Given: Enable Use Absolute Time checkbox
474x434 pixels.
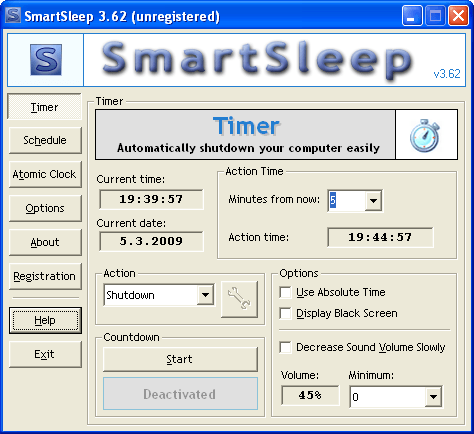Looking at the screenshot, I should coord(285,292).
